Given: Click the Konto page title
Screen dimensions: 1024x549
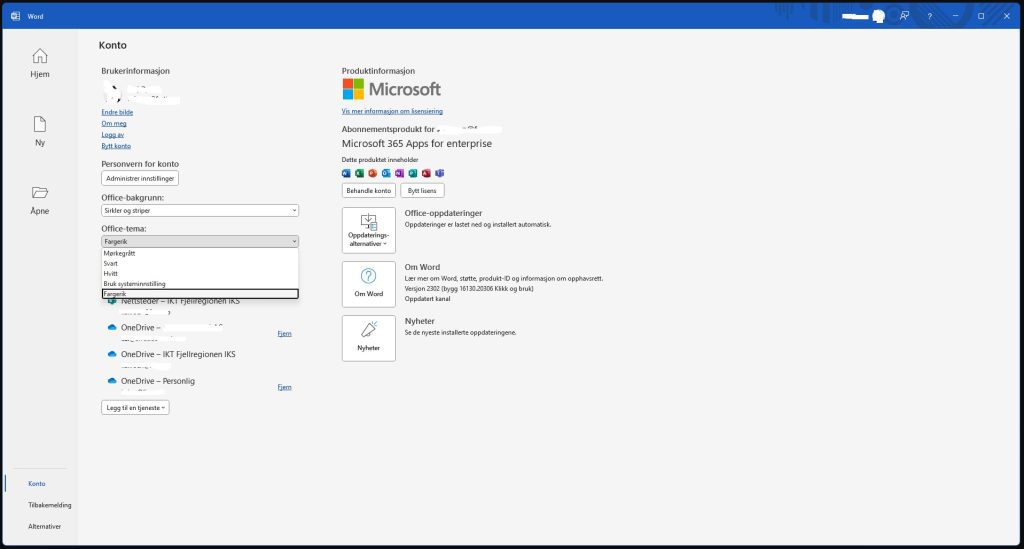Looking at the screenshot, I should point(112,45).
